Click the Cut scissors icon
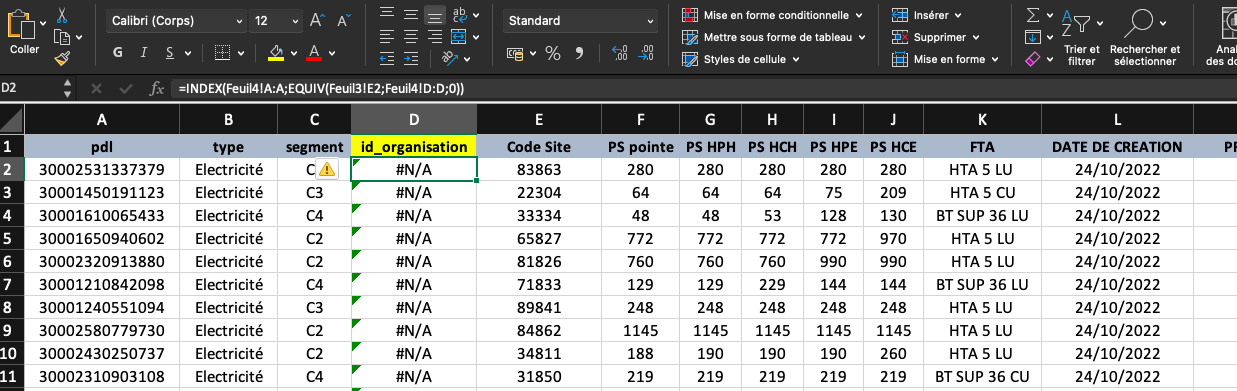Viewport: 1237px width, 391px height. coord(62,14)
